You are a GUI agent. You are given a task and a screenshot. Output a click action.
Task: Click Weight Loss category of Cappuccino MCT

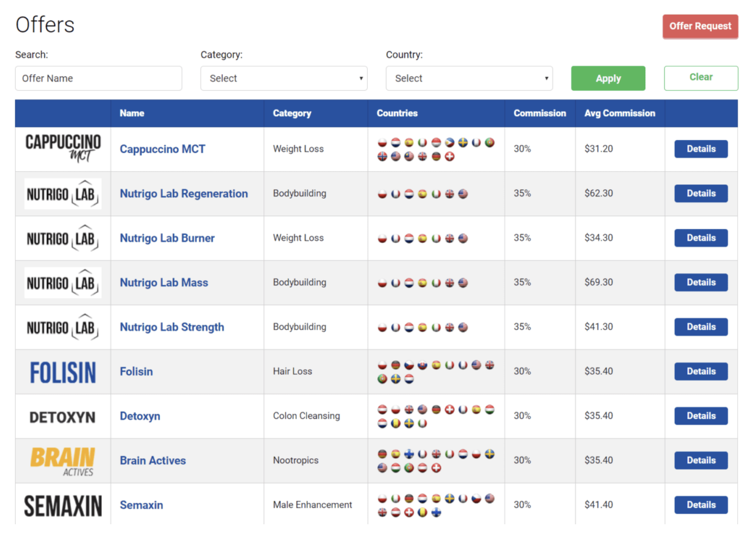point(298,149)
